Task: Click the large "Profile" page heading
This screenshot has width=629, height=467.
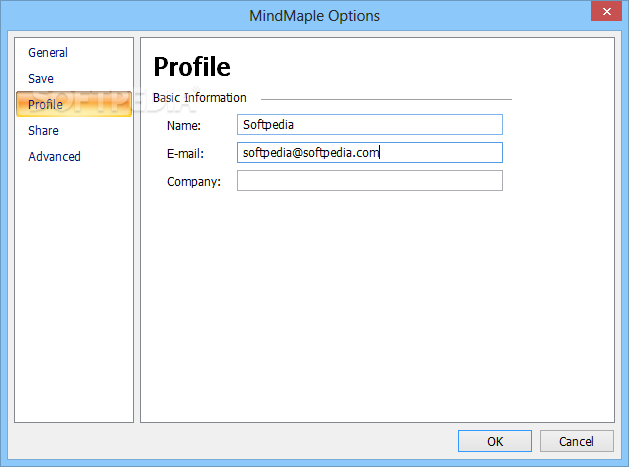Action: pos(192,66)
